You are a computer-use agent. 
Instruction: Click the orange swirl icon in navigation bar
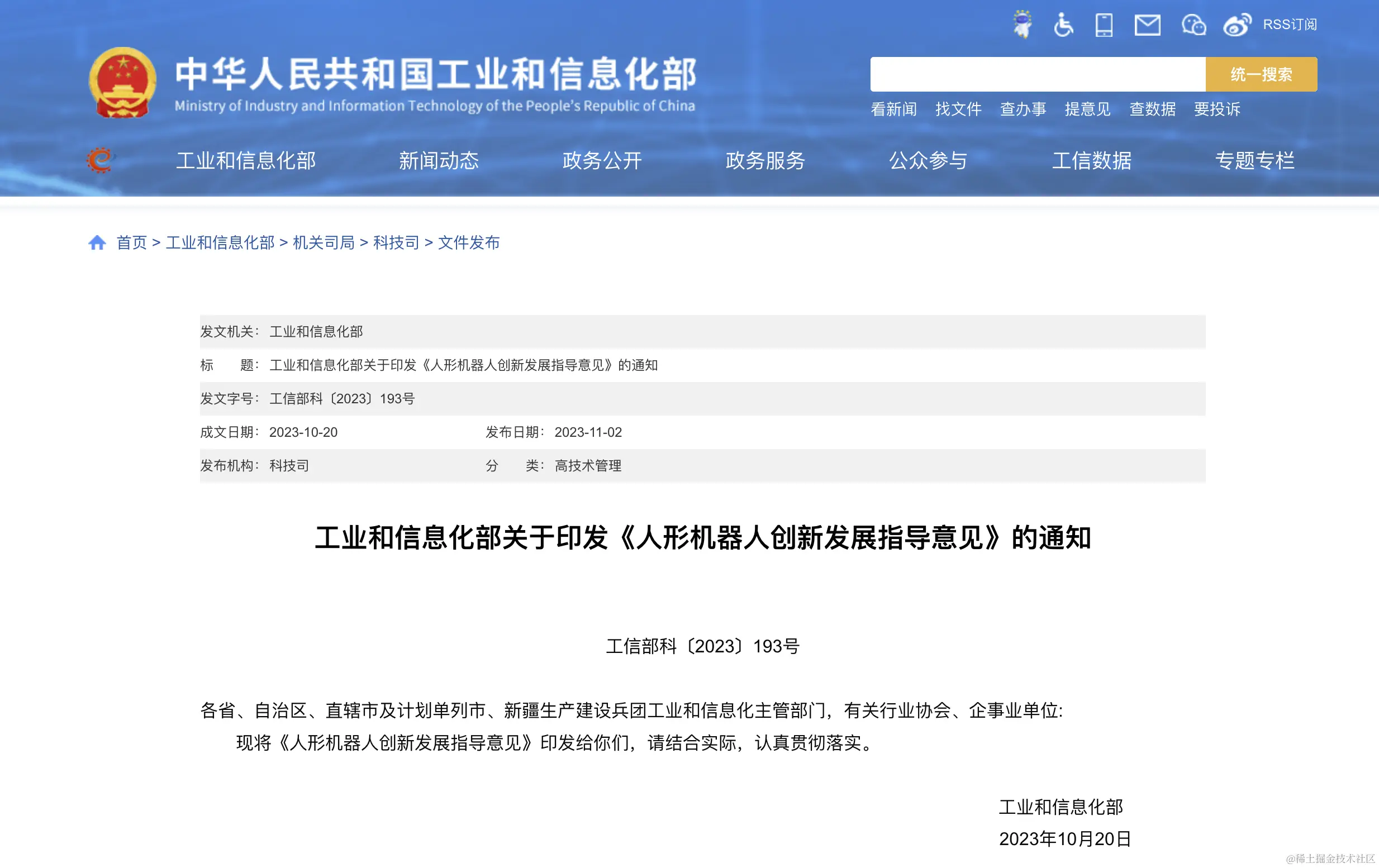(100, 160)
